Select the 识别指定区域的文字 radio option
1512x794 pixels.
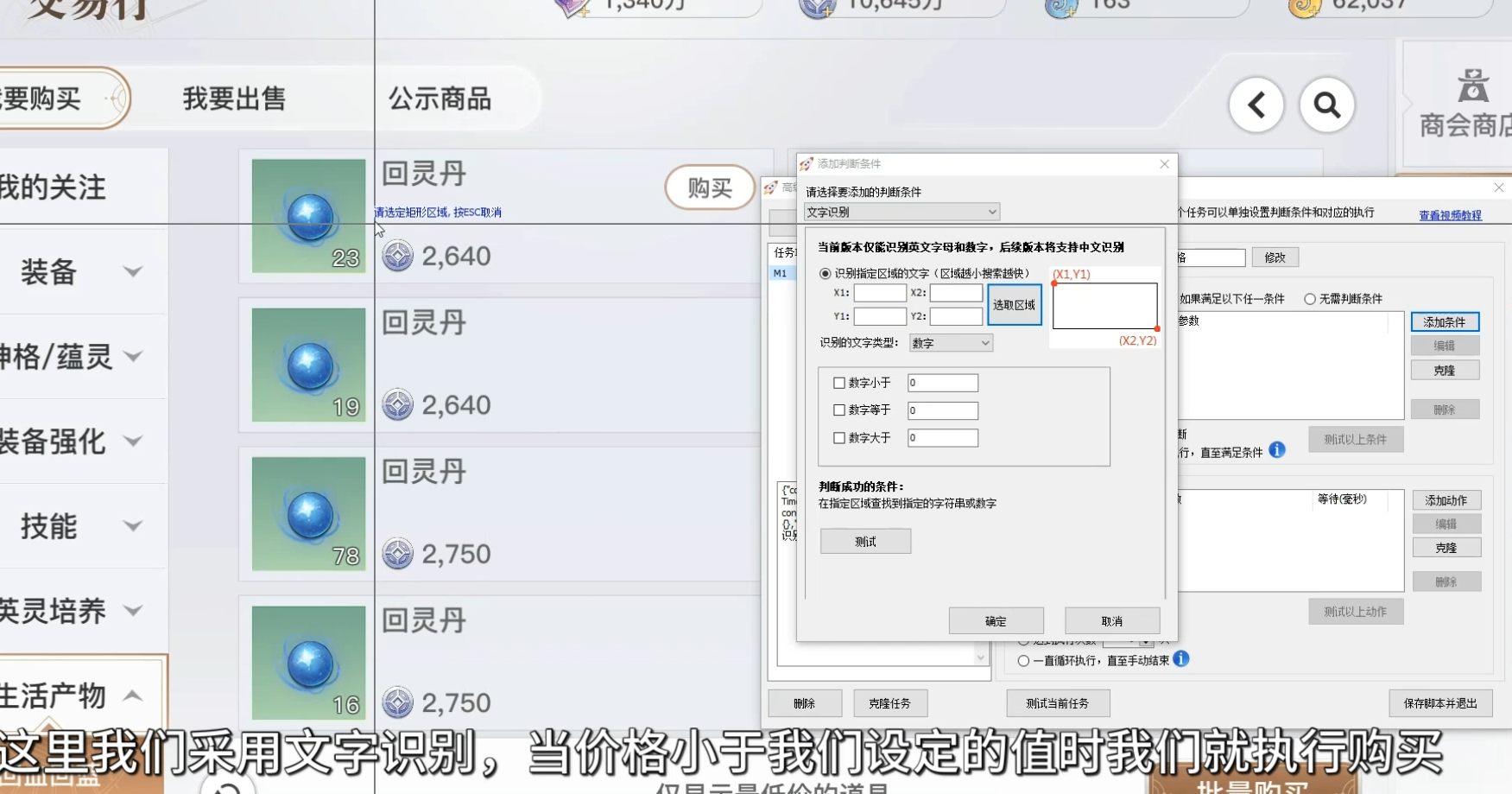[x=826, y=274]
